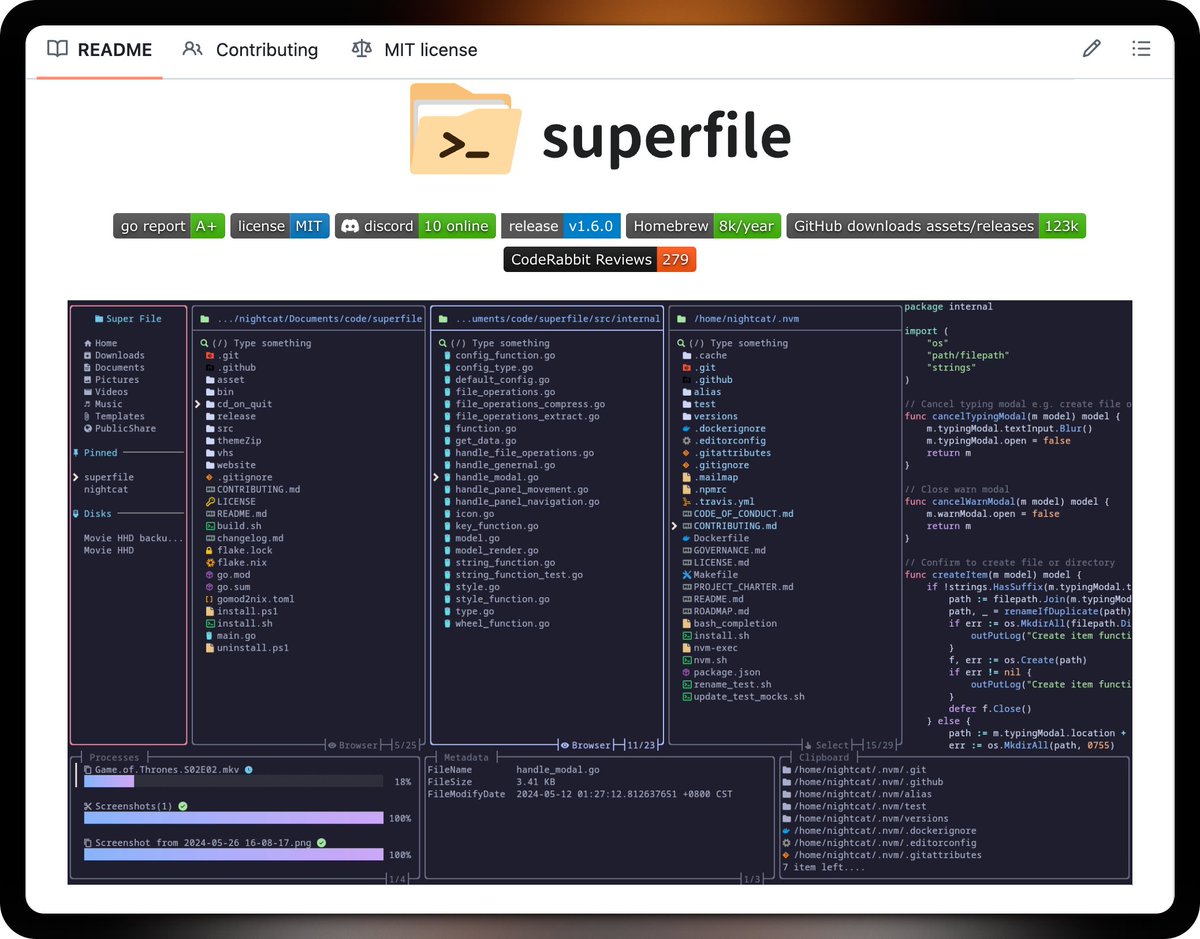Click the purple icon beside go.mod
Screen dimensions: 1200x939
point(209,575)
